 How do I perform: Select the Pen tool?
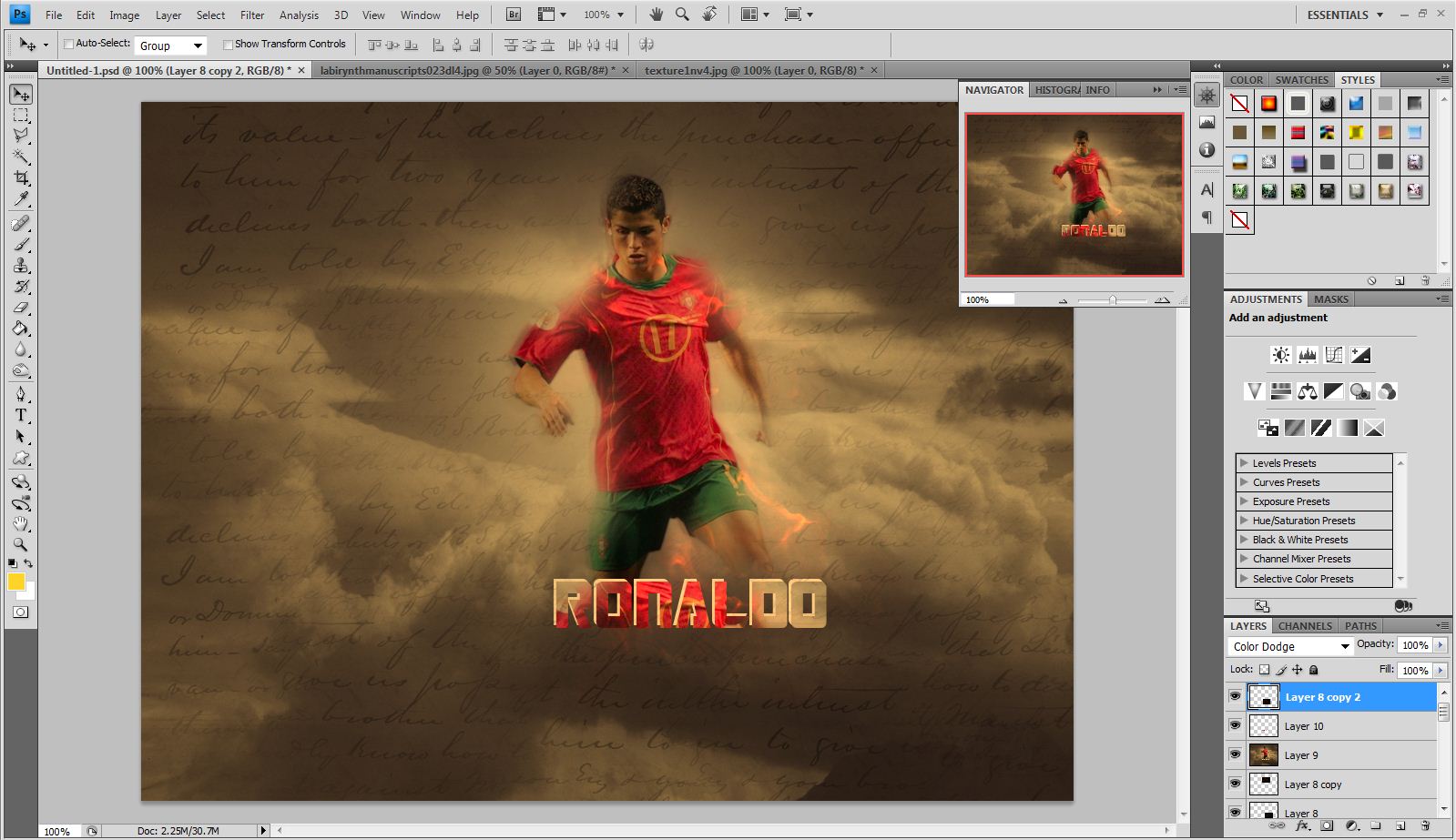(21, 393)
